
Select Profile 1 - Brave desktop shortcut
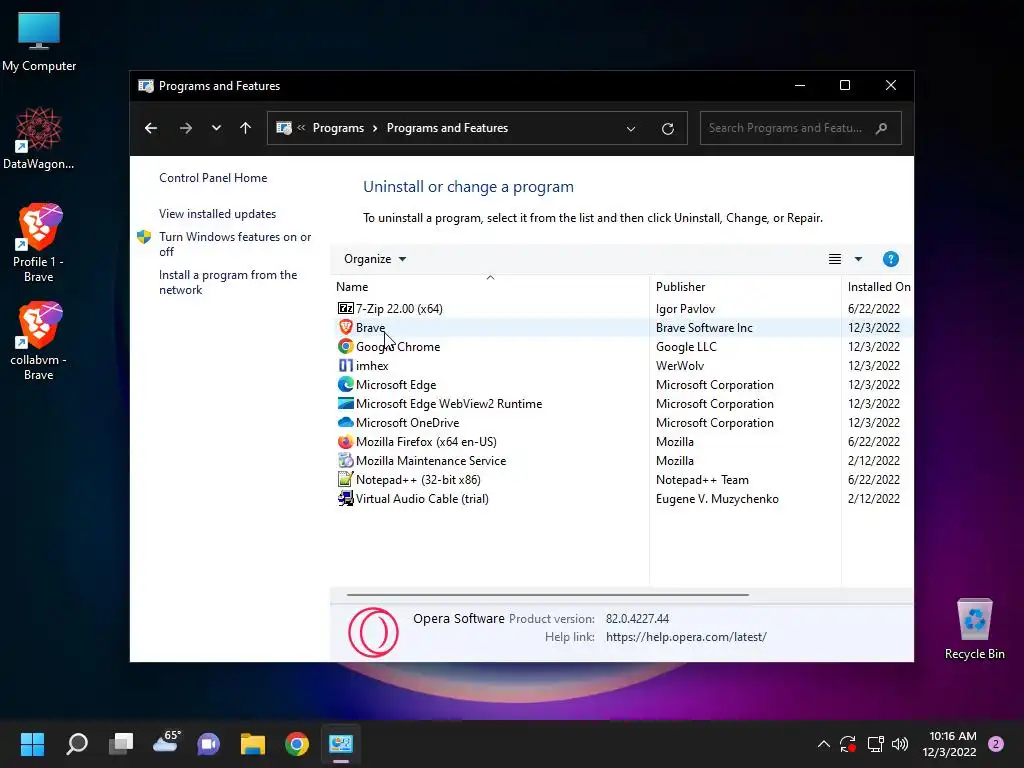click(39, 243)
